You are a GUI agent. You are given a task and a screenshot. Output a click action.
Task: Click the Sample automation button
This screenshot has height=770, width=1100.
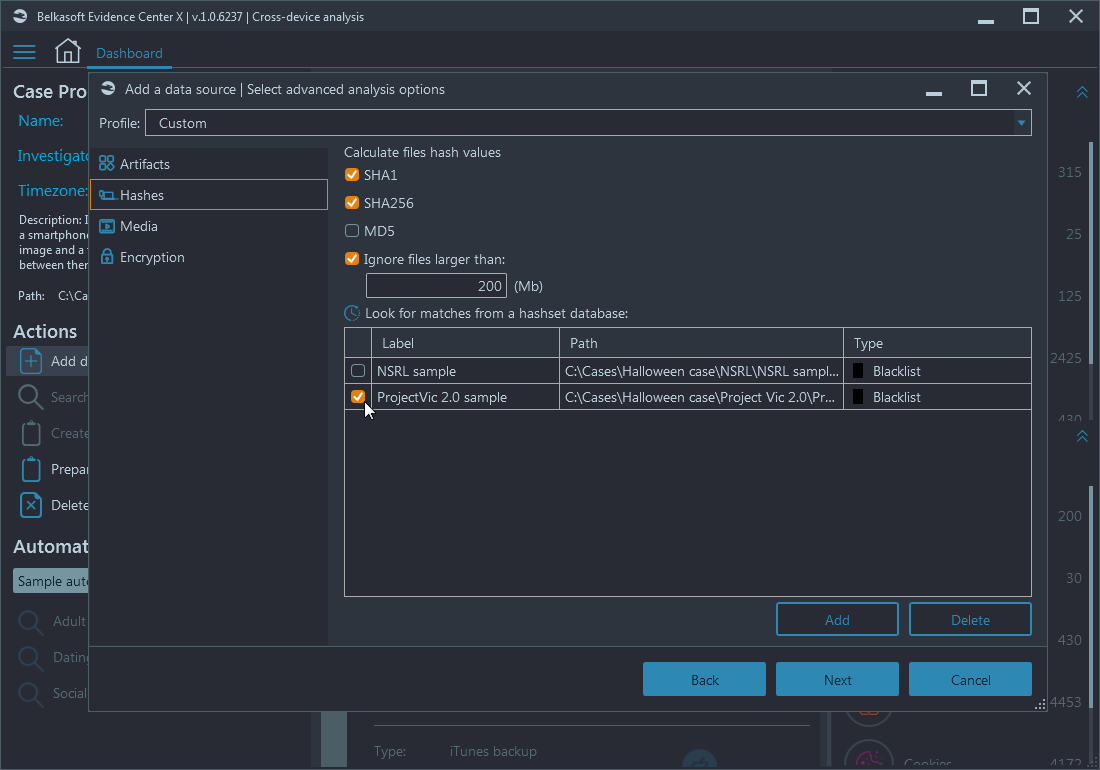51,581
